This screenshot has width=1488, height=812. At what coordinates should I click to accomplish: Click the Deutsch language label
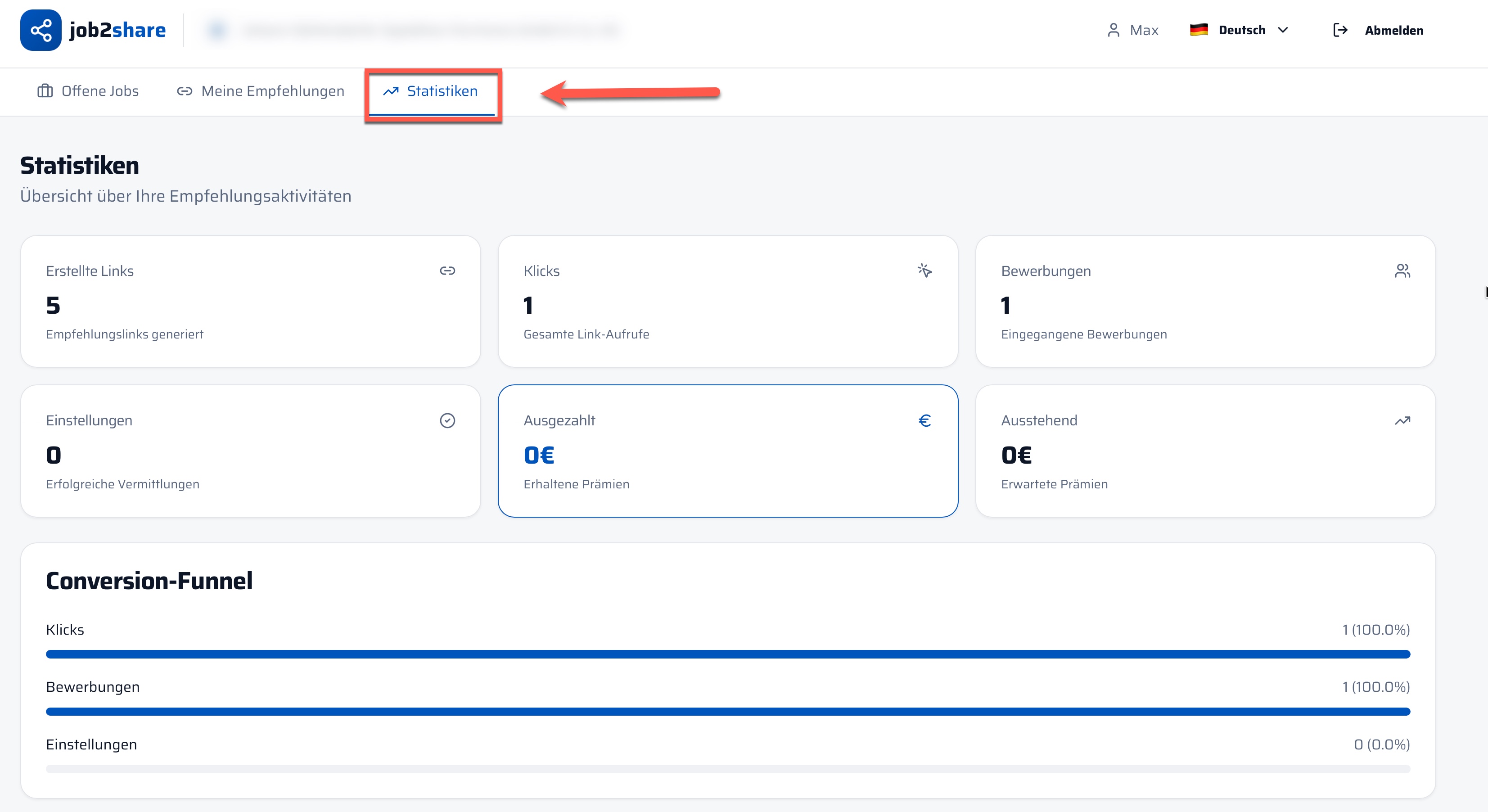[1242, 30]
